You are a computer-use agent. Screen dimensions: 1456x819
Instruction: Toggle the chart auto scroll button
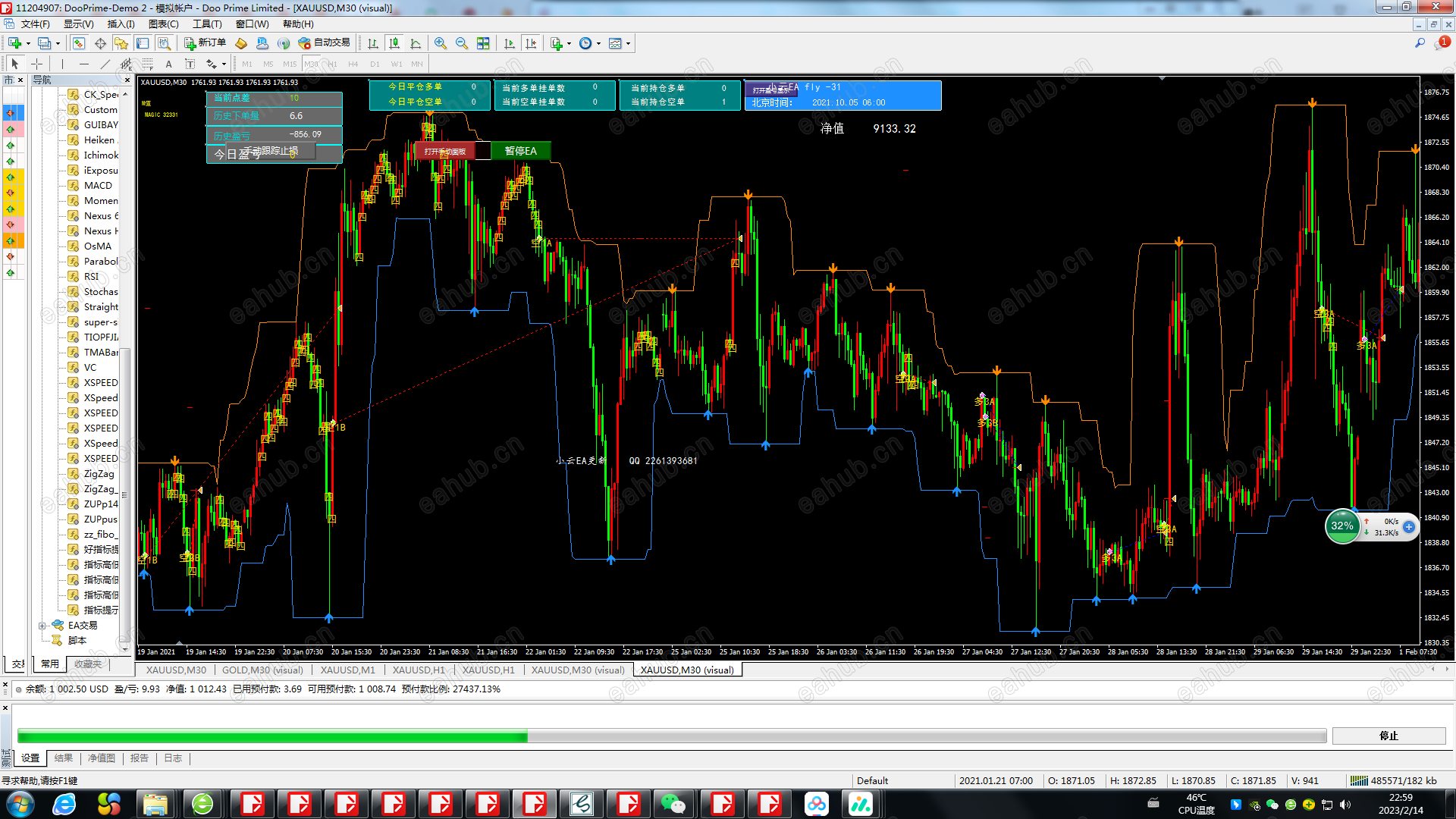point(510,43)
